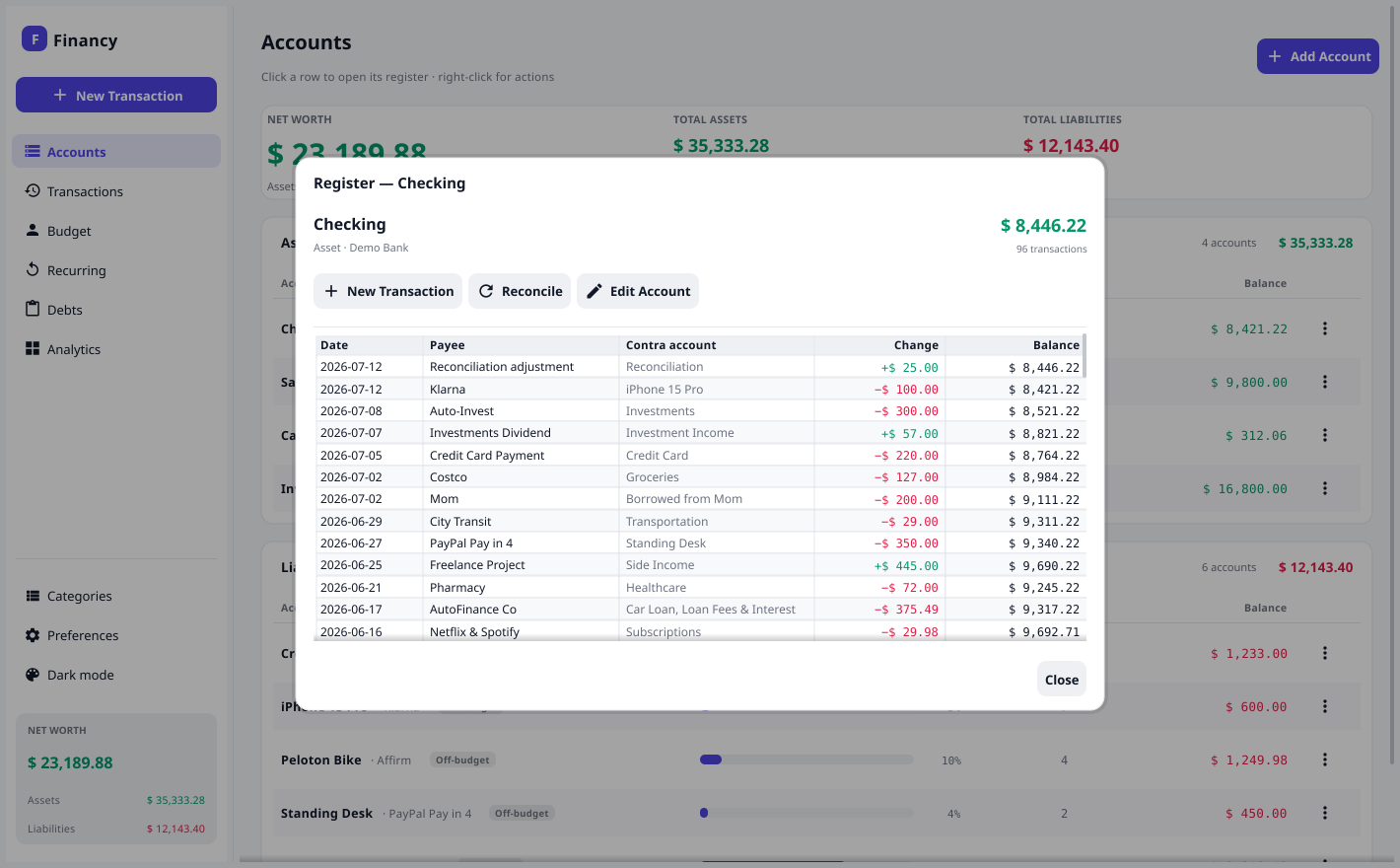Click the plus icon in register New Transaction

click(x=331, y=291)
